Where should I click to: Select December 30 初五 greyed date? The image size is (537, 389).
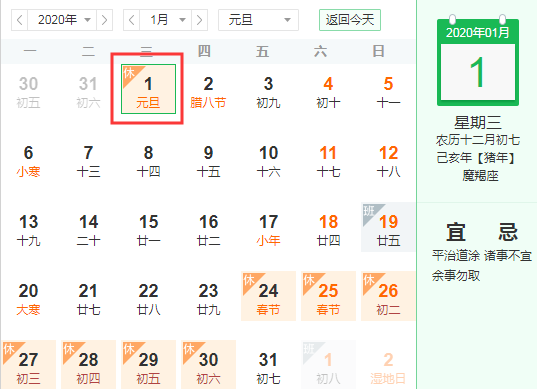pyautogui.click(x=28, y=92)
